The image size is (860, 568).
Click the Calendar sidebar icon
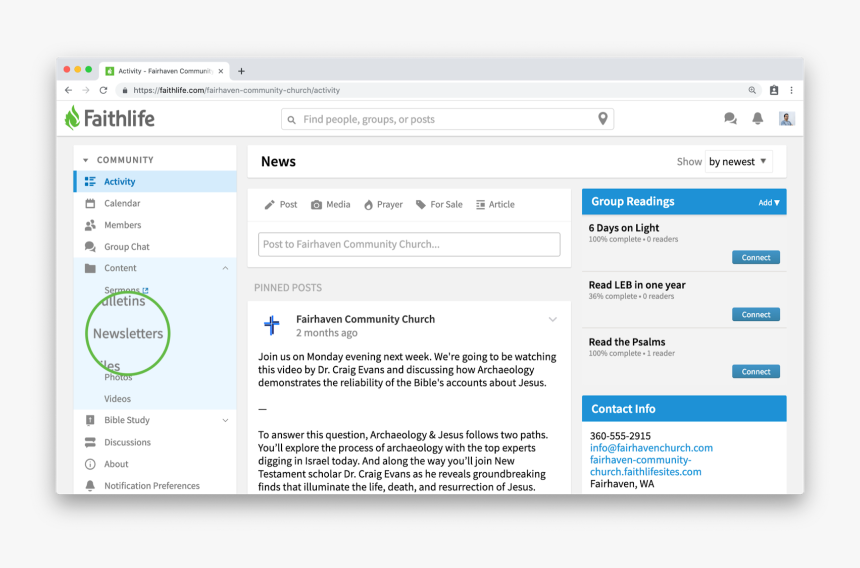[x=90, y=203]
